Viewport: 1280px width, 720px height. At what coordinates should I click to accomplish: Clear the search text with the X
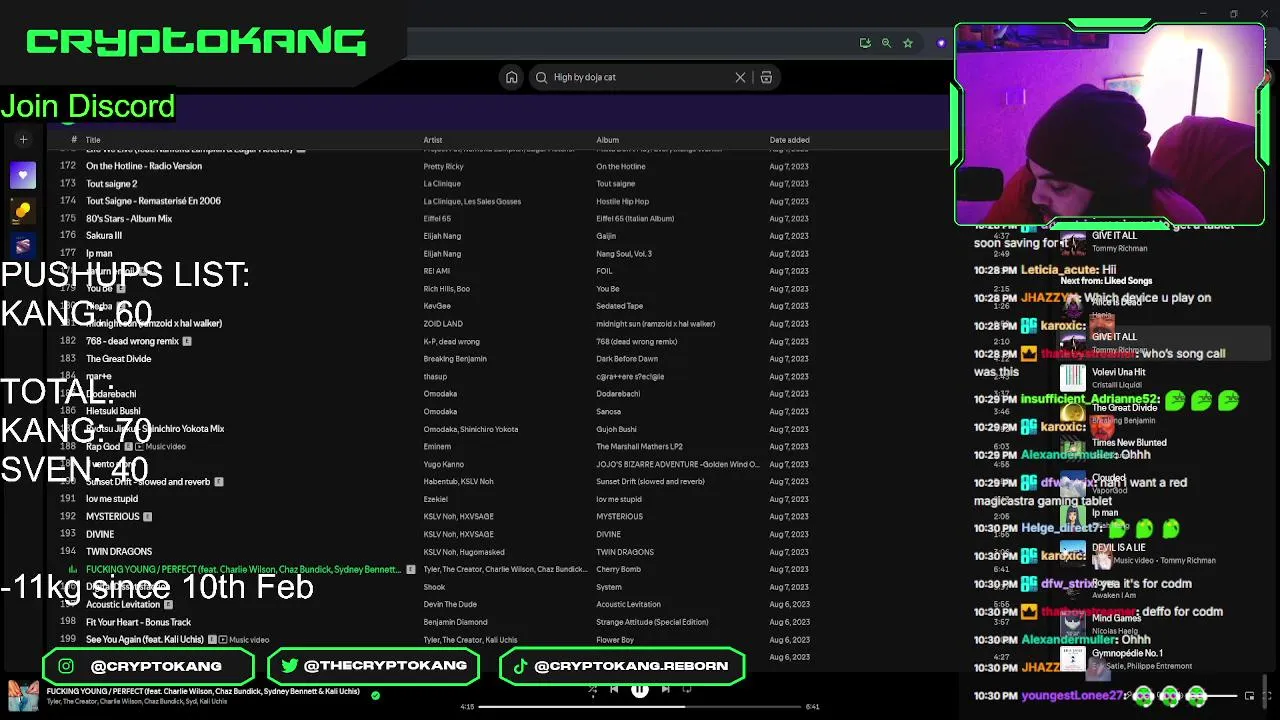tap(740, 77)
